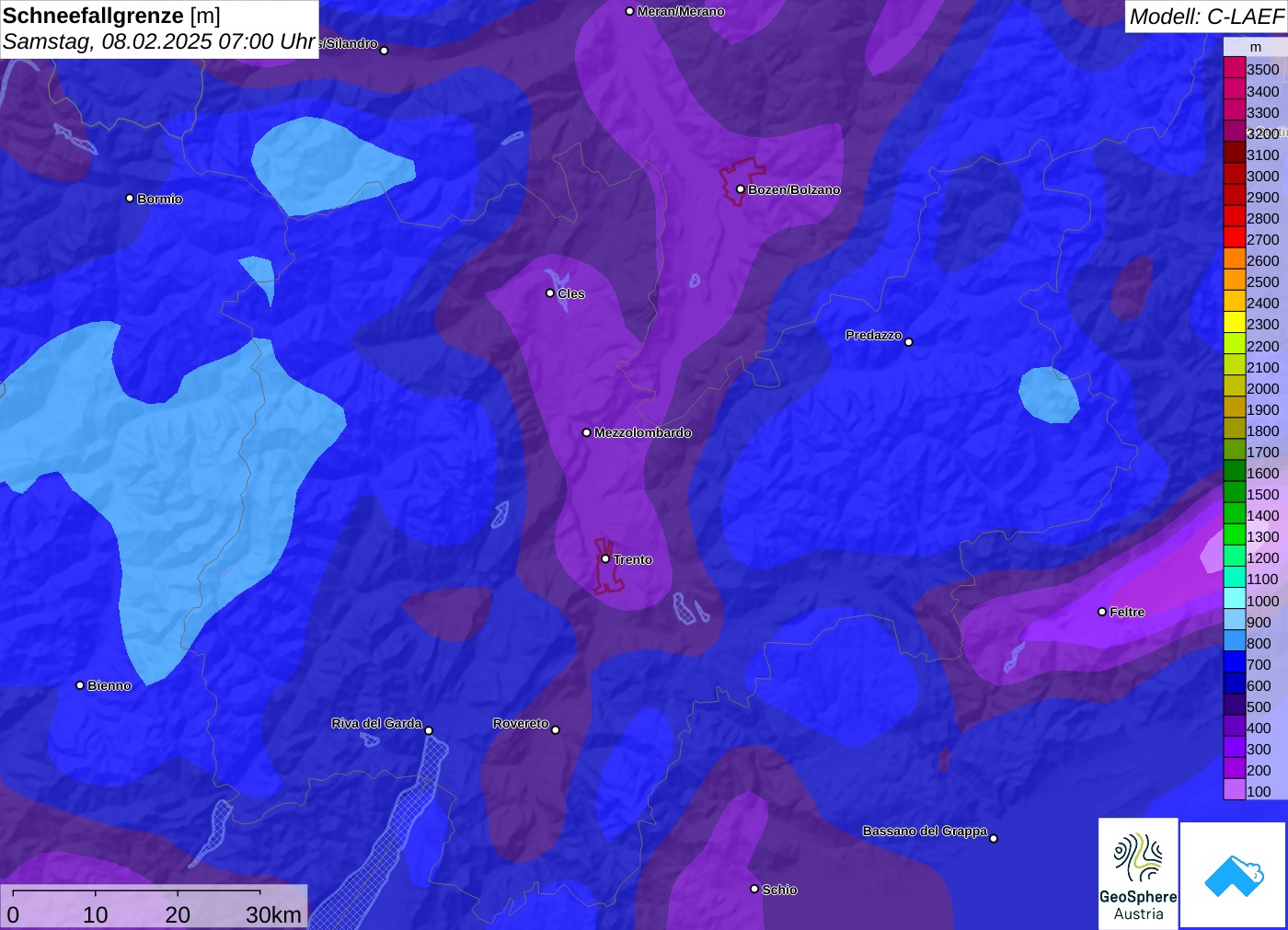The height and width of the screenshot is (930, 1288).
Task: Click the GeoSphere Austria logo
Action: click(x=1138, y=874)
